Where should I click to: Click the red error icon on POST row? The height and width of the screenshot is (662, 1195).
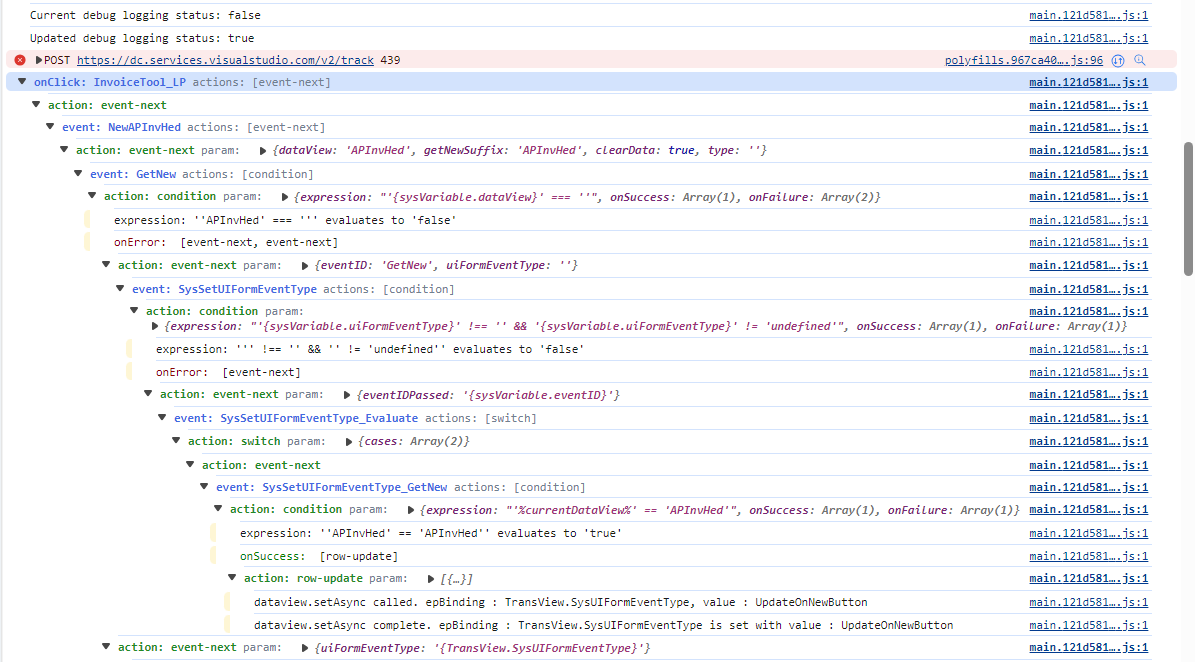(x=20, y=60)
